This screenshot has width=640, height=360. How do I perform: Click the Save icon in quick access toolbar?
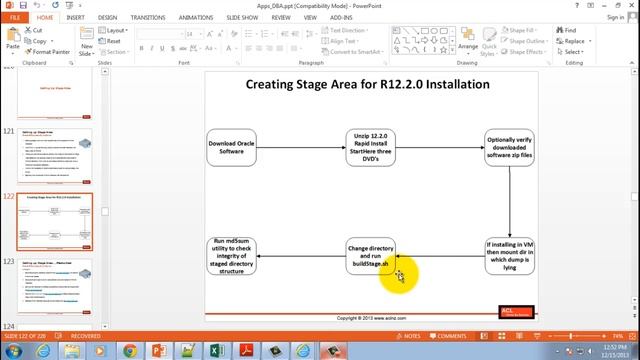(23, 5)
